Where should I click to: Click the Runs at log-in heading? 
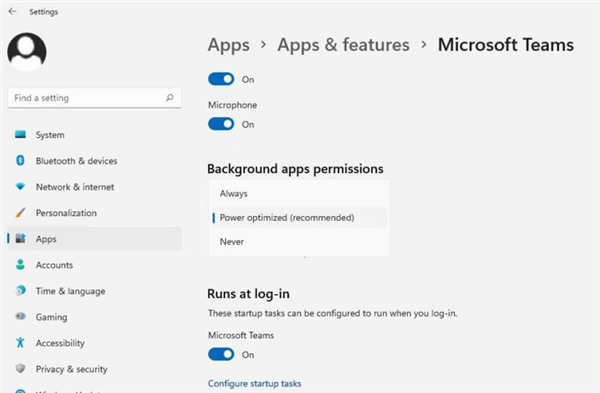tap(248, 294)
